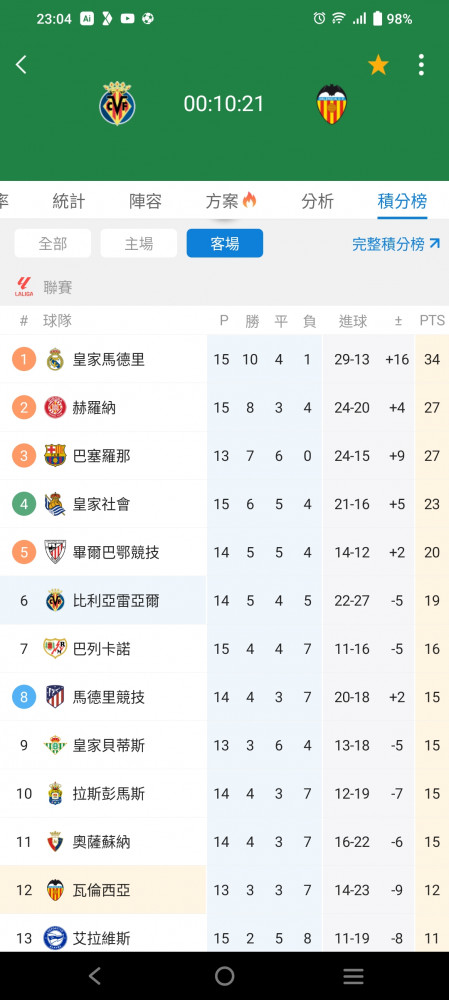
Task: Tap the back arrow in the header
Action: tap(21, 64)
